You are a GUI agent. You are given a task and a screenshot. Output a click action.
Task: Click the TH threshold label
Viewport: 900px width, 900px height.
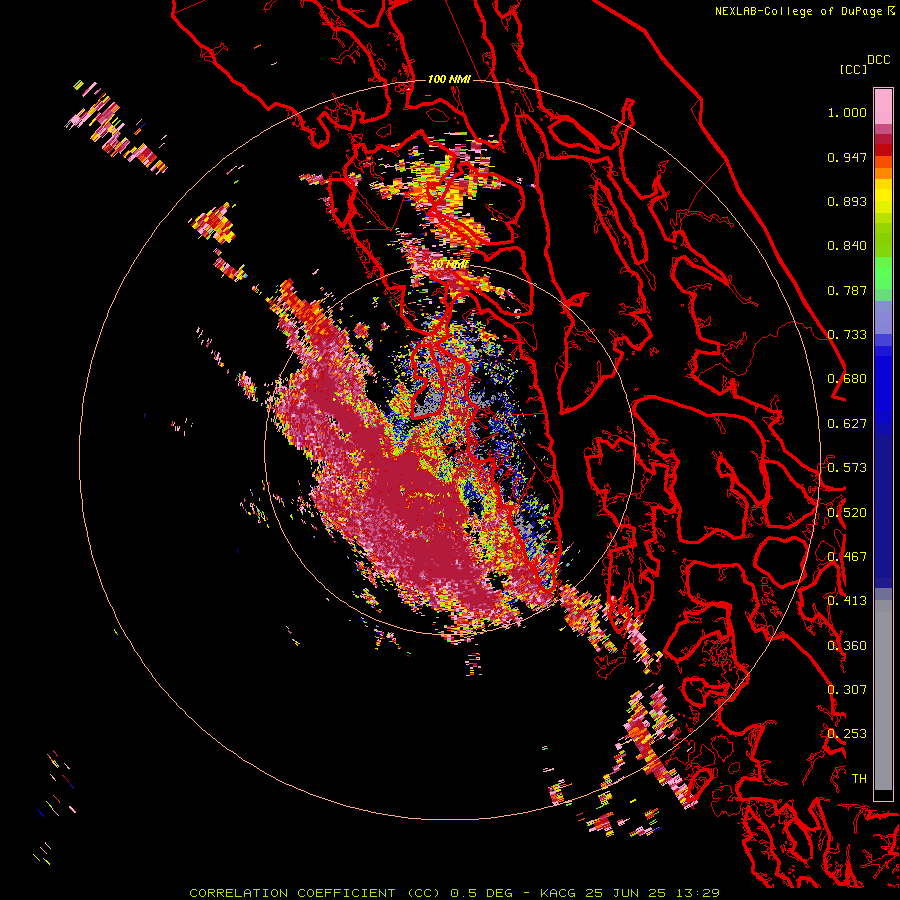pos(859,779)
